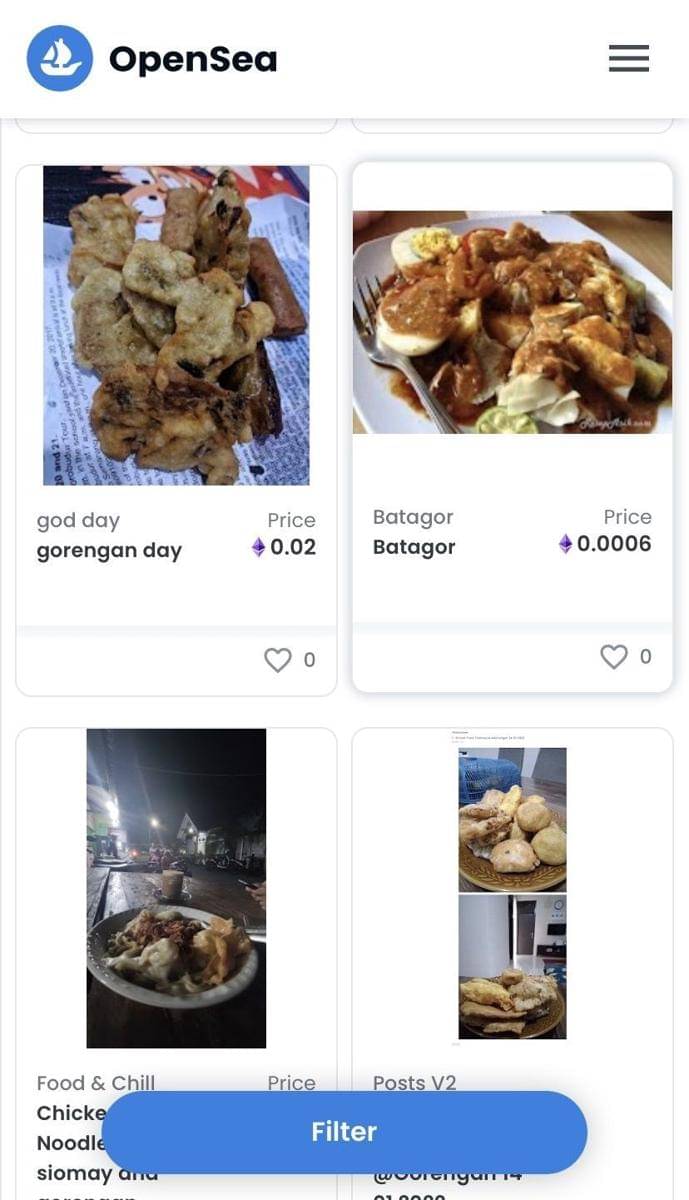Viewport: 689px width, 1200px height.
Task: Click the 0.02 price value
Action: click(293, 548)
